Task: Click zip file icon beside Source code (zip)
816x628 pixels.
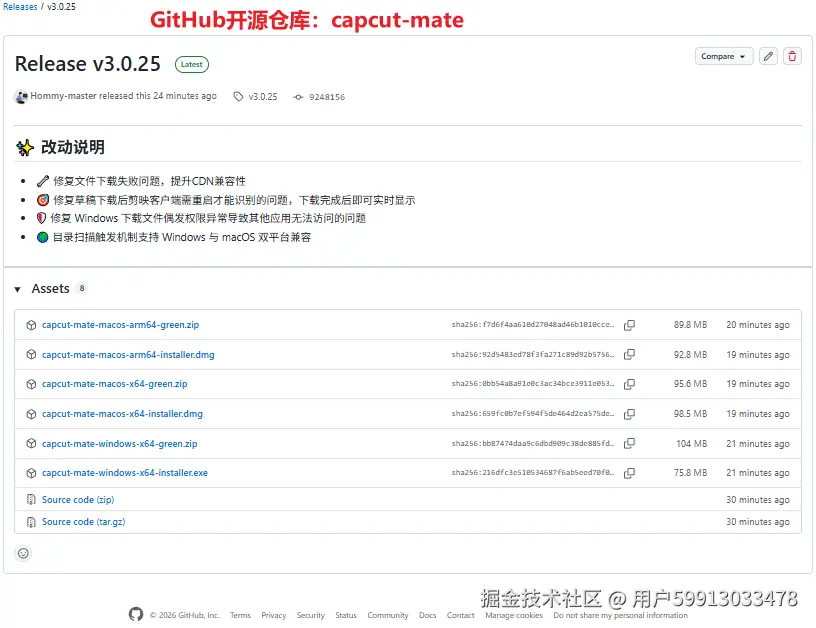Action: (31, 500)
